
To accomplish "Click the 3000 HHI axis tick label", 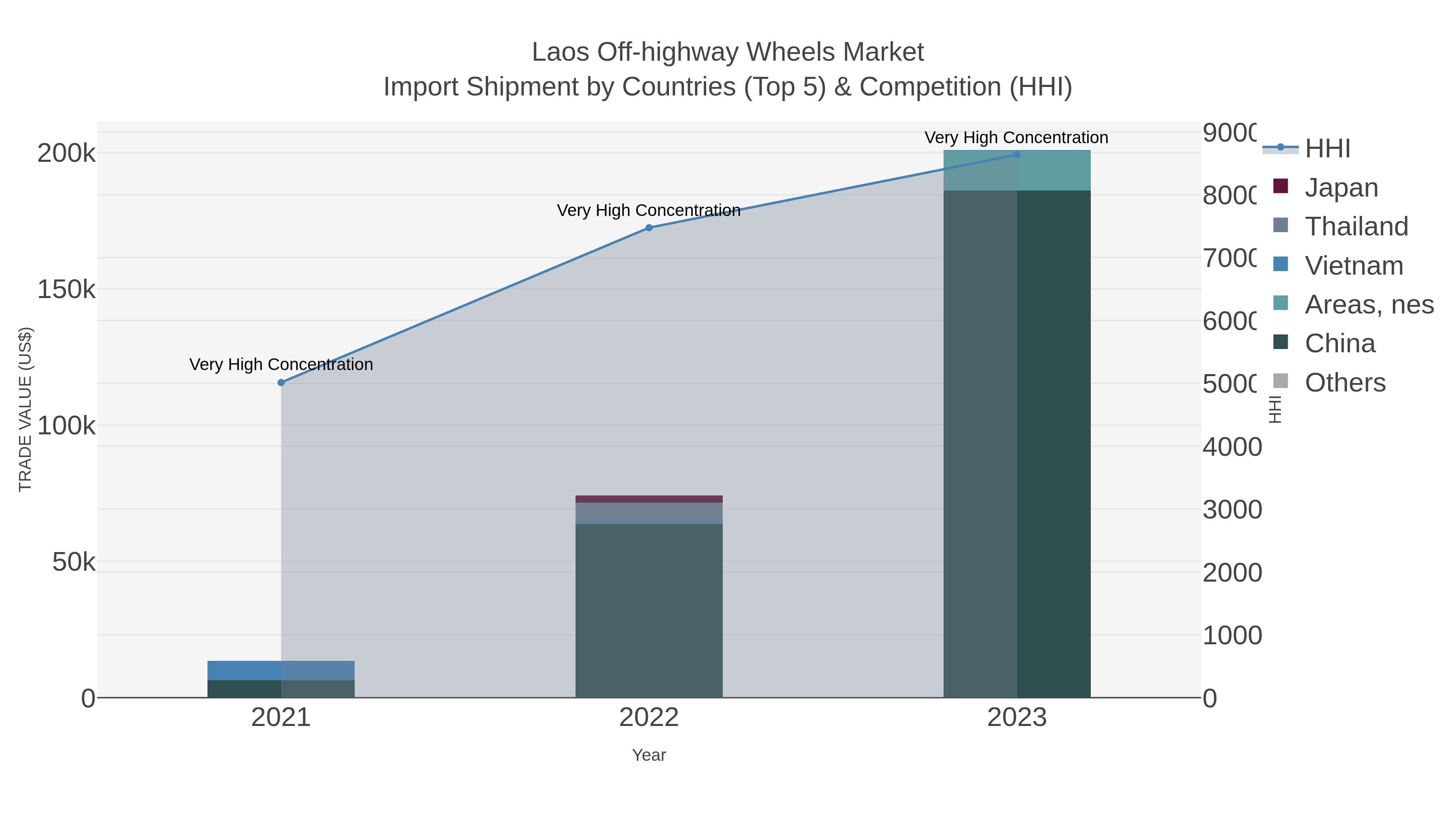I will pos(1232,510).
